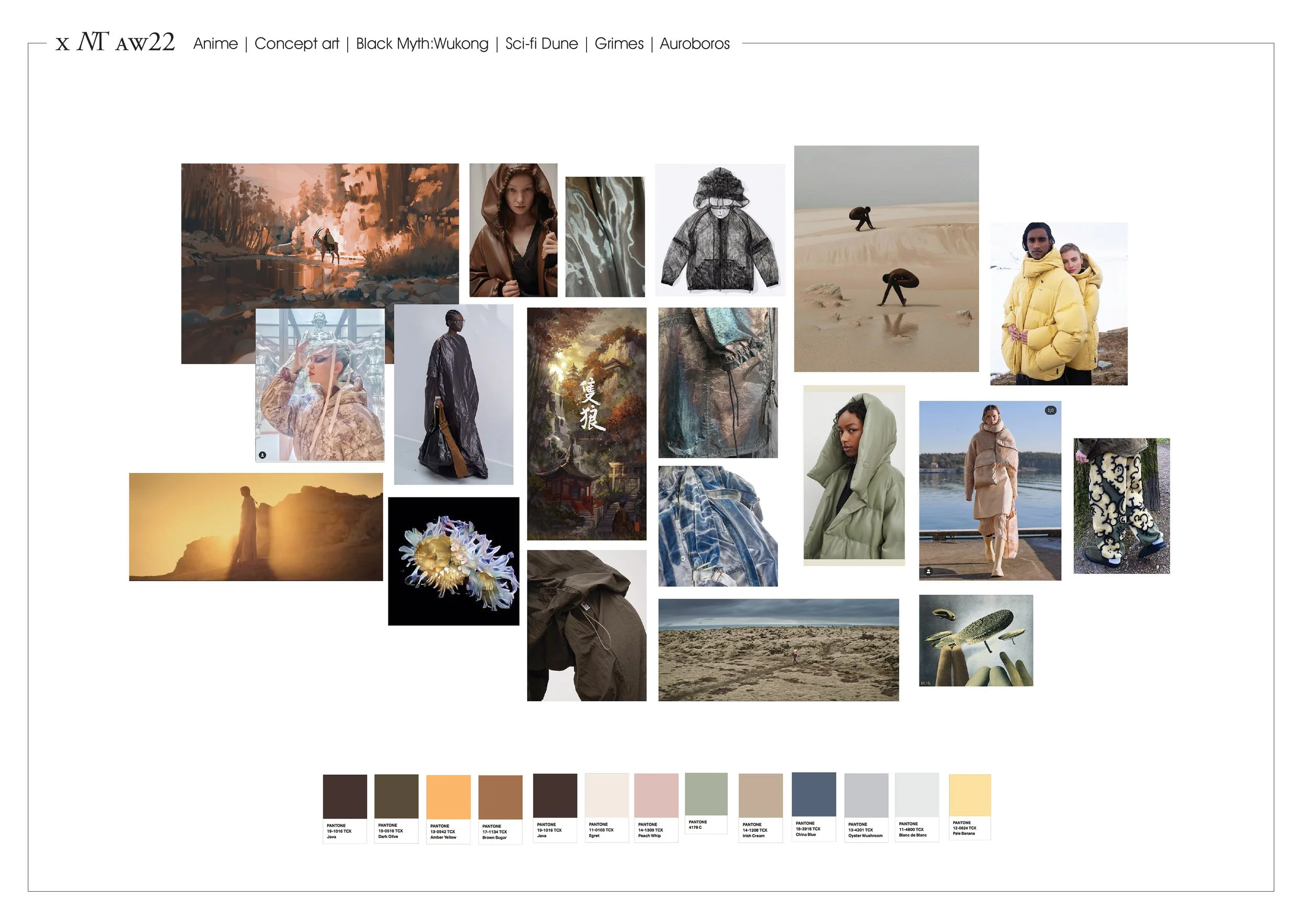Select the silver-makeup portrait with chrome statues
The height and width of the screenshot is (924, 1307).
[319, 385]
